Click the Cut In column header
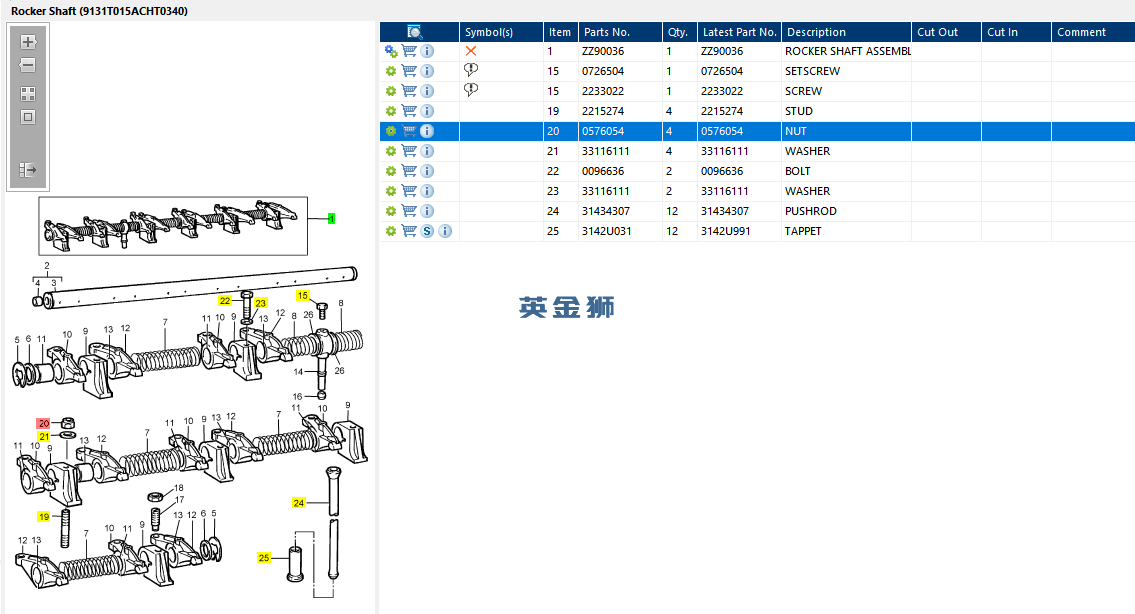Image resolution: width=1135 pixels, height=614 pixels. 1016,32
